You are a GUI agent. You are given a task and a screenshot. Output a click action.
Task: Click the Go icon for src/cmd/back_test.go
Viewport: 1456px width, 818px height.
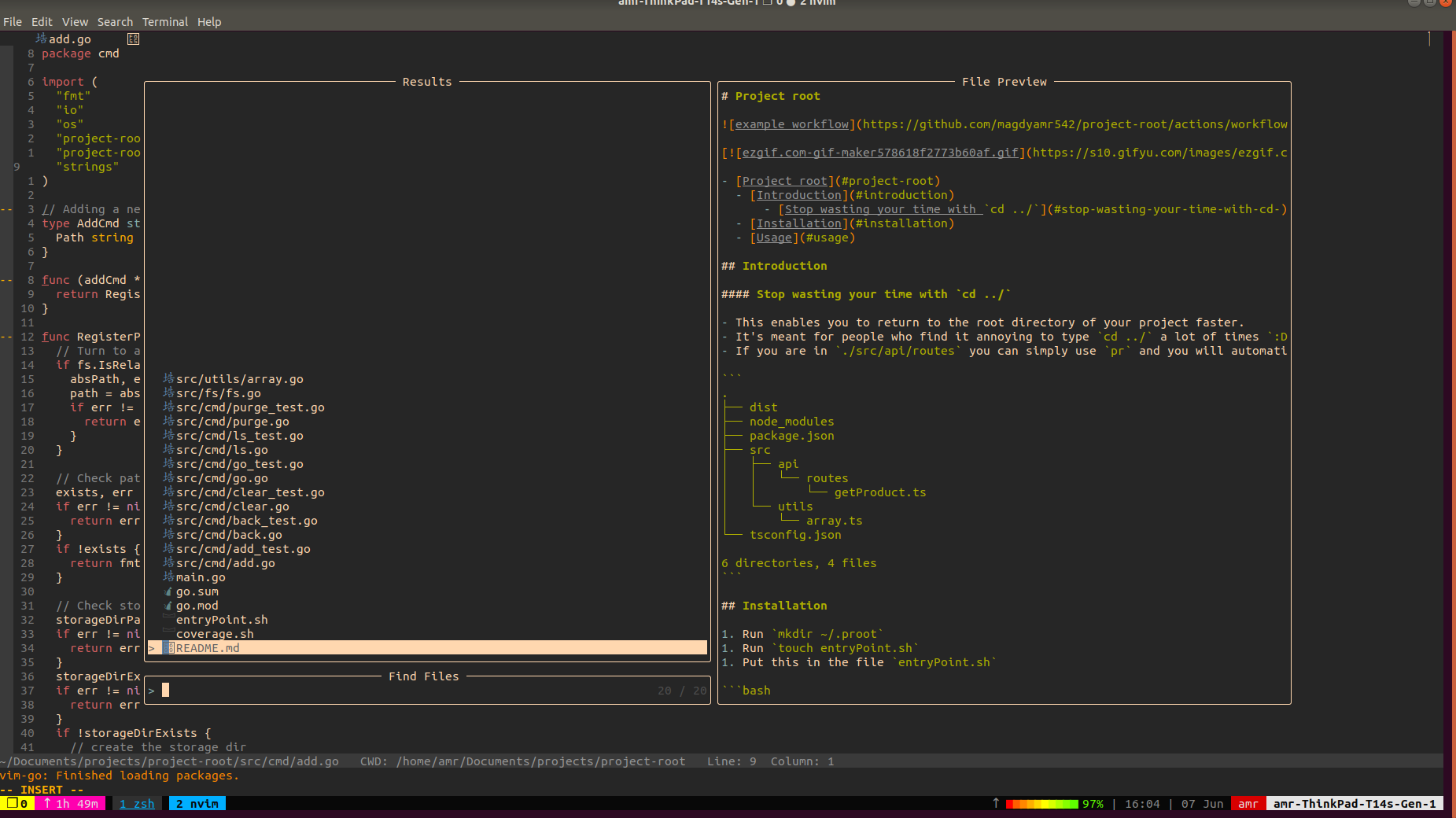coord(168,520)
